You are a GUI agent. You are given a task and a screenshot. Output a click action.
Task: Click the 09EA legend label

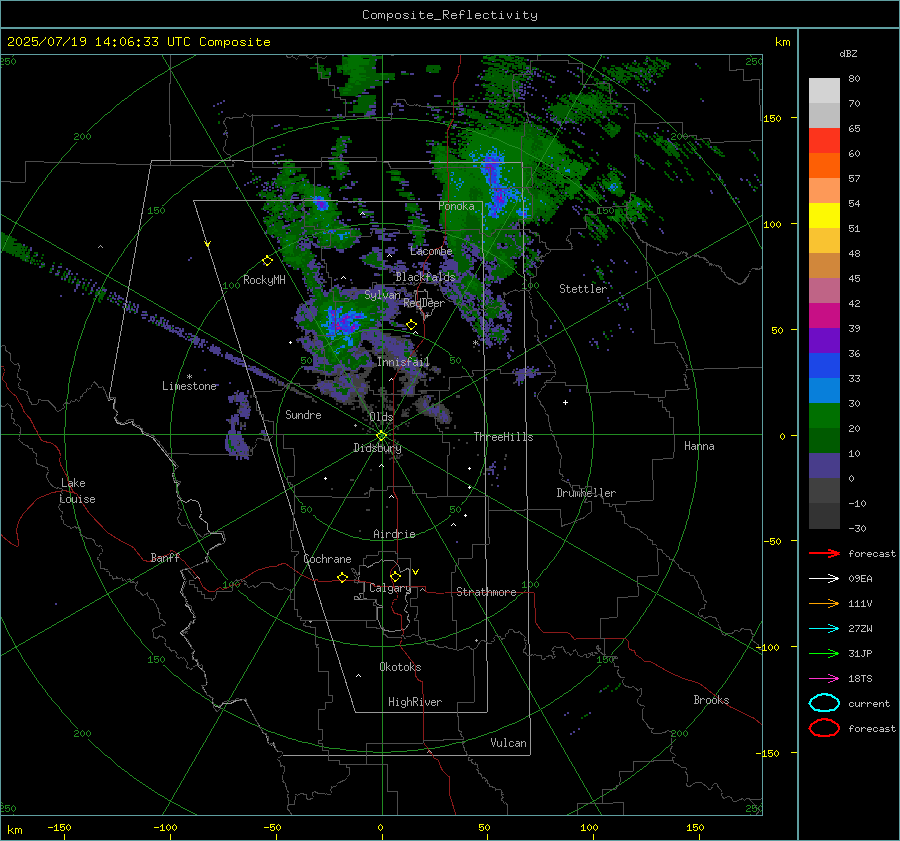(x=860, y=578)
